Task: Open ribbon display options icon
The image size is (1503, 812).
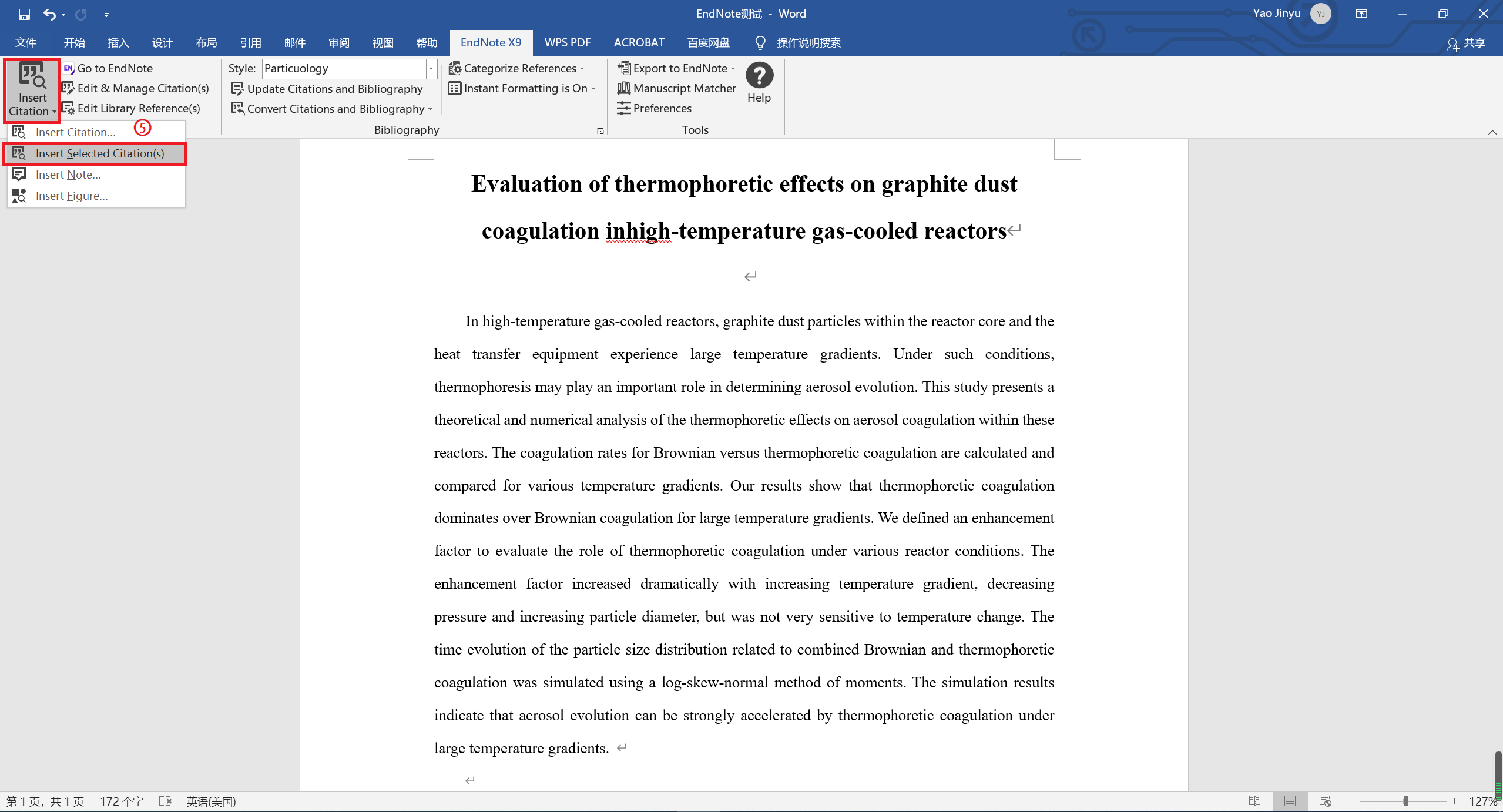Action: 1361,14
